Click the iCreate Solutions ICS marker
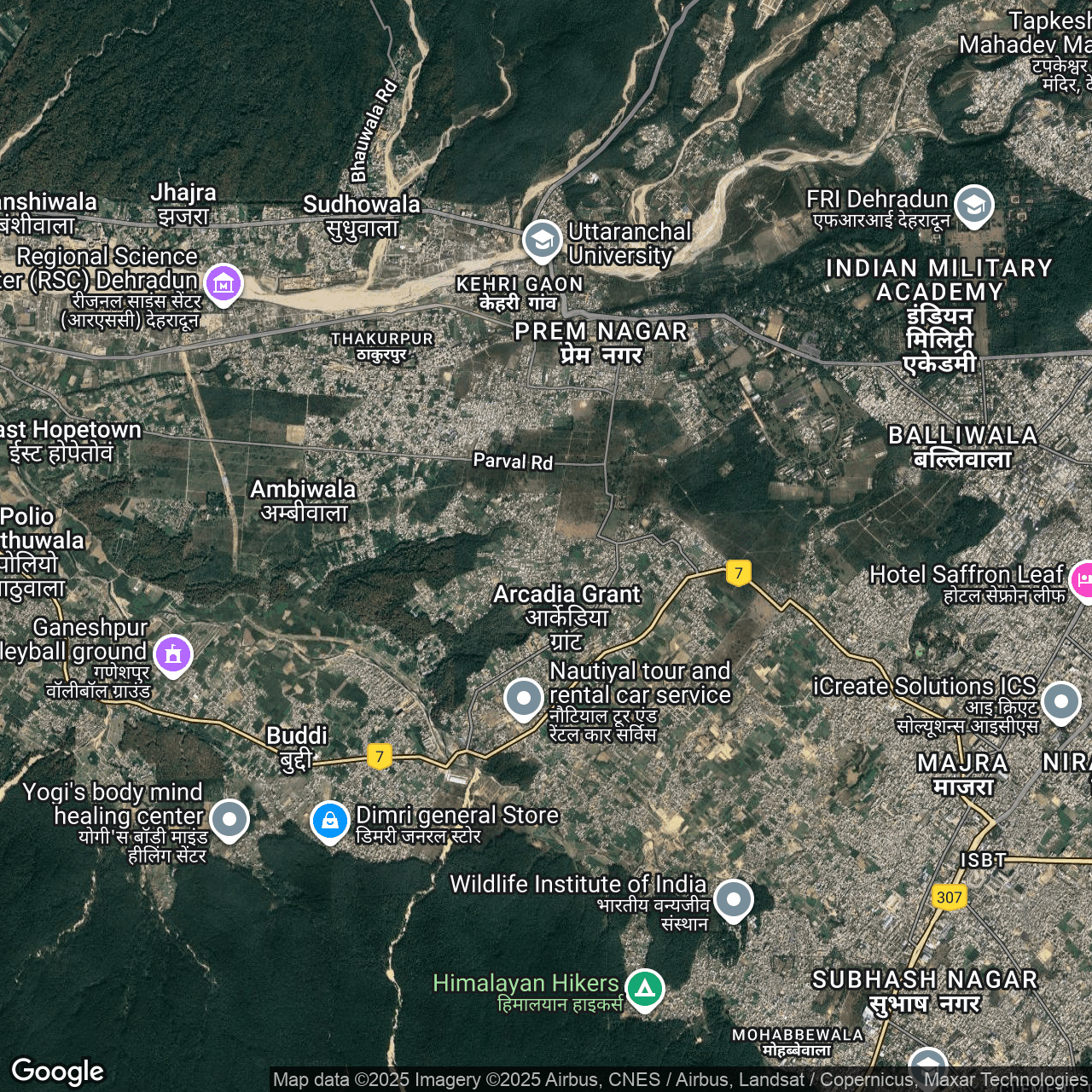The image size is (1092, 1092). (1060, 702)
